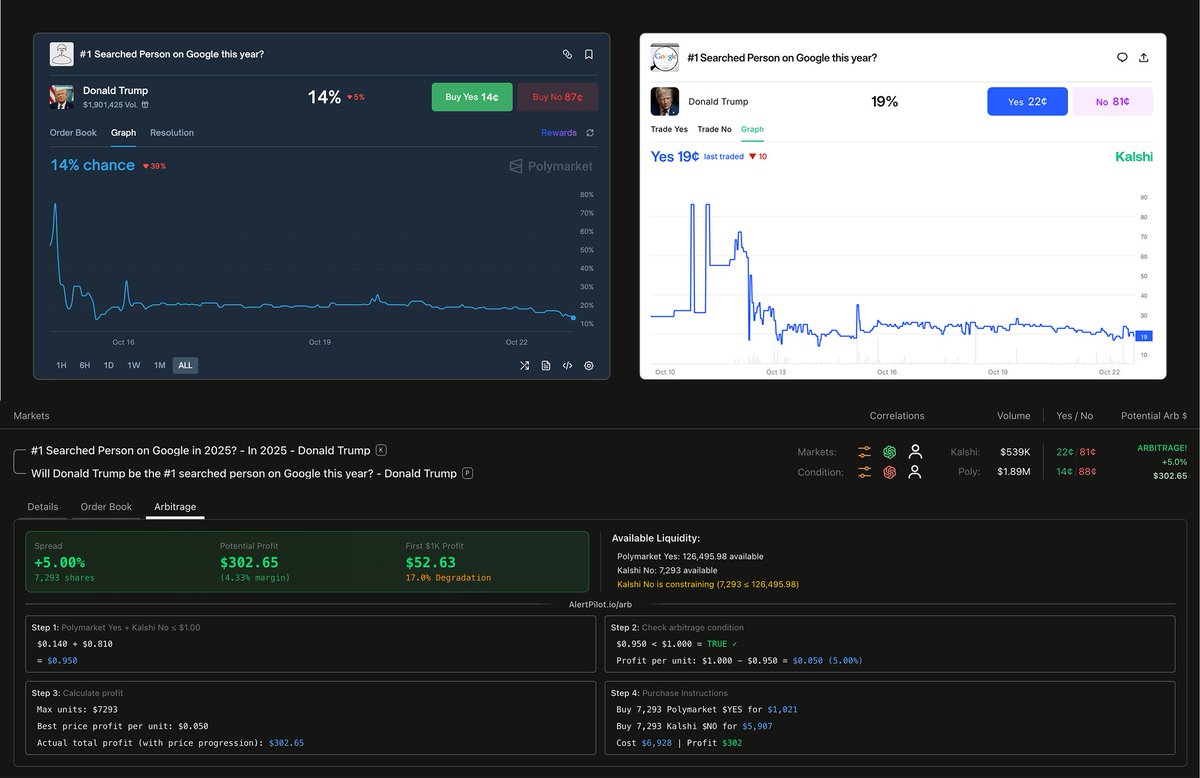Screen dimensions: 1200x778
Task: Select the Arbitrage tab
Action: pos(174,507)
